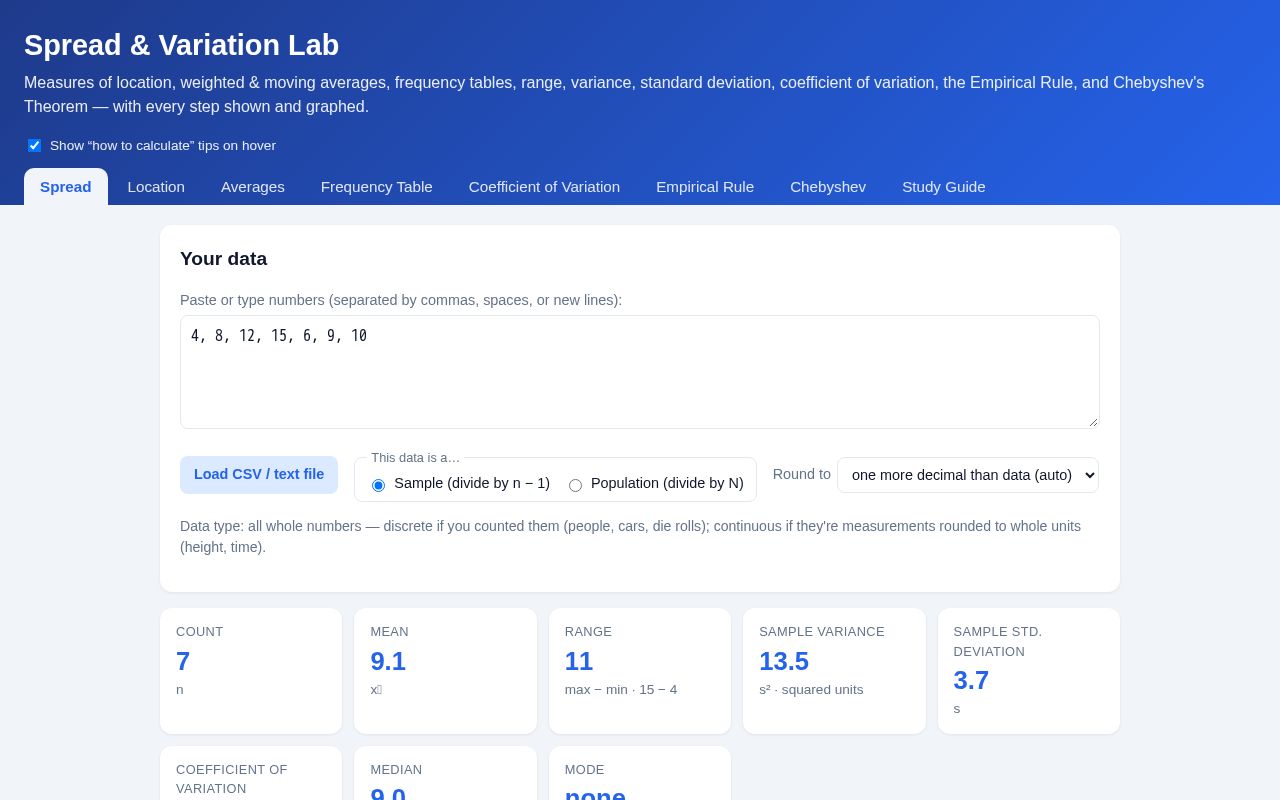Screen dimensions: 1280x800
Task: Toggle the 'how to calculate' tips checkbox
Action: tap(35, 146)
